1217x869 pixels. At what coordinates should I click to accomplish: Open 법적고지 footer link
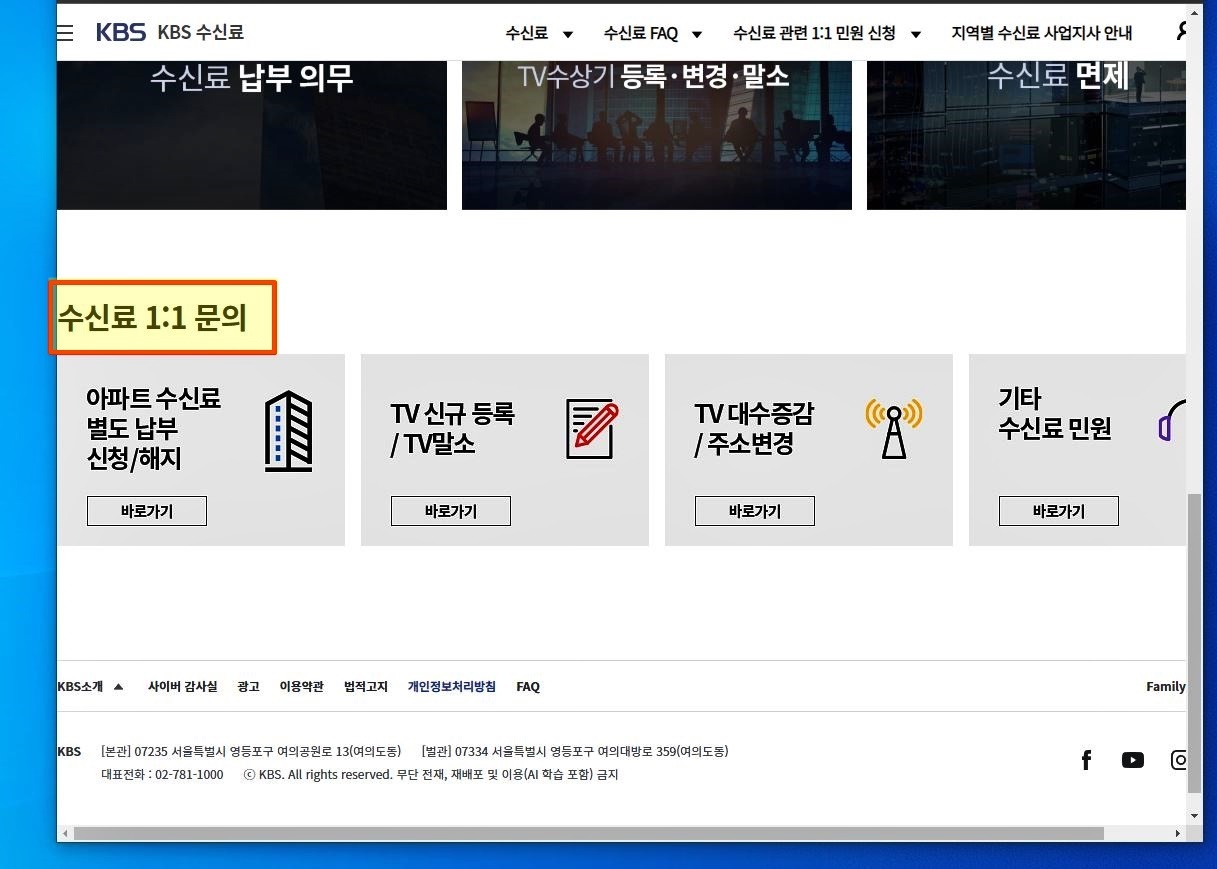tap(366, 687)
